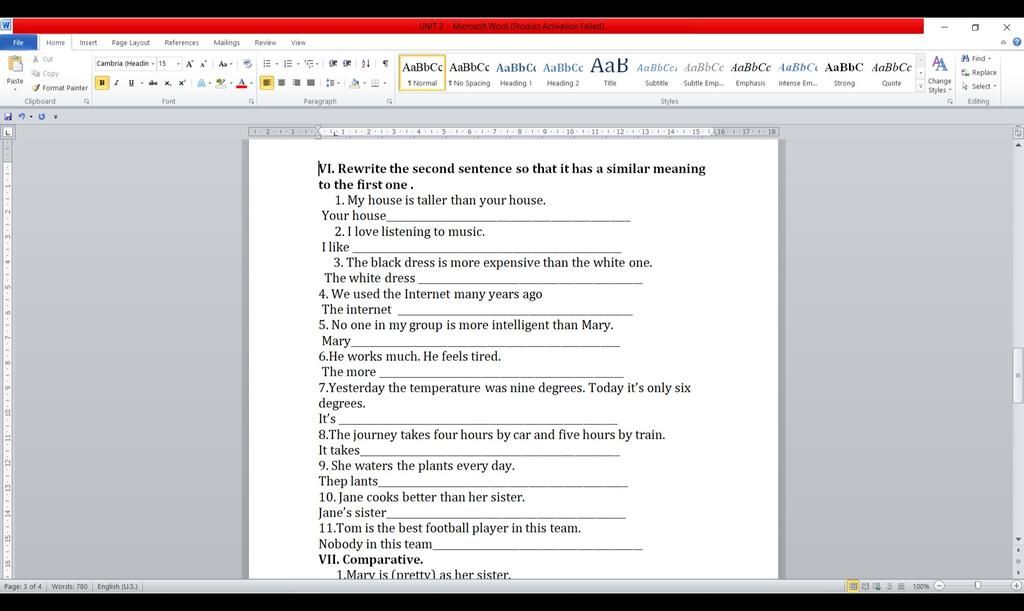
Task: Decrease paragraph indent
Action: click(x=333, y=64)
